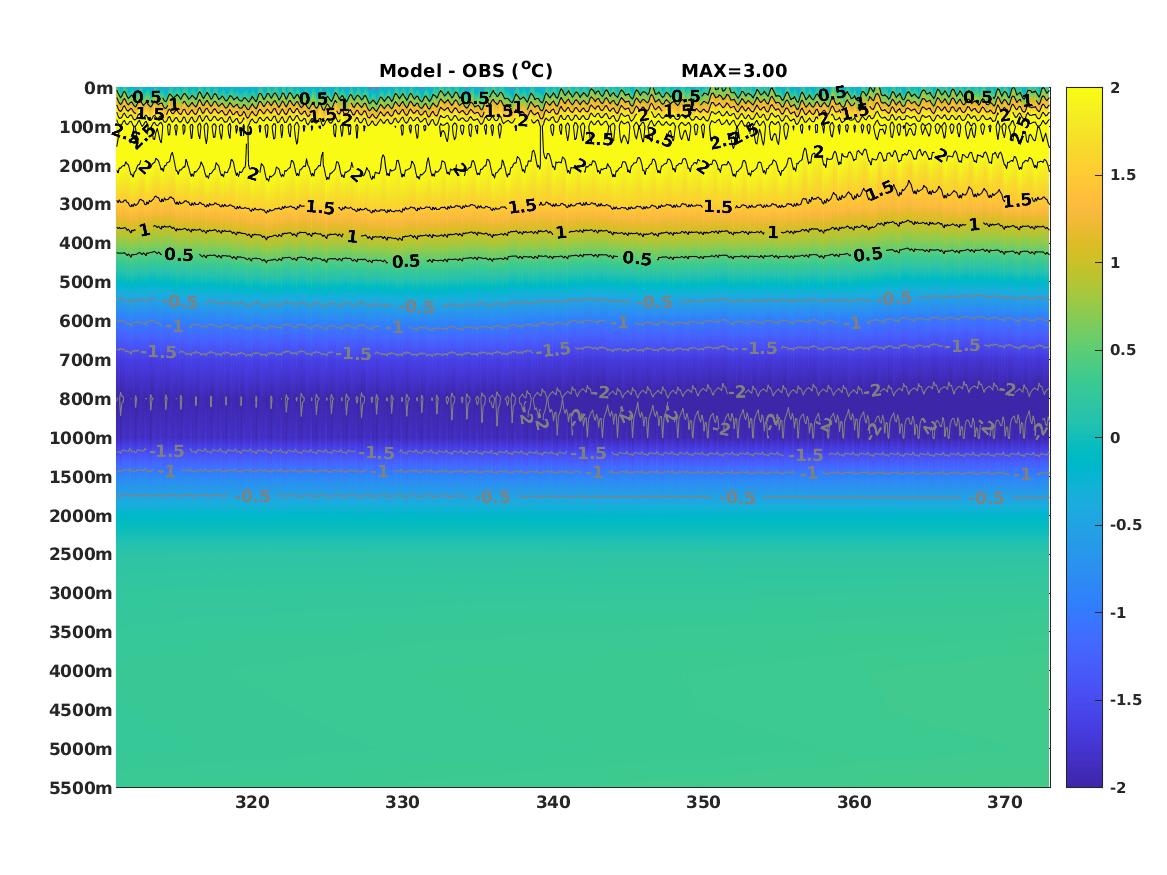The width and height of the screenshot is (1167, 875).
Task: Select the '340' x-axis tick label
Action: (554, 802)
